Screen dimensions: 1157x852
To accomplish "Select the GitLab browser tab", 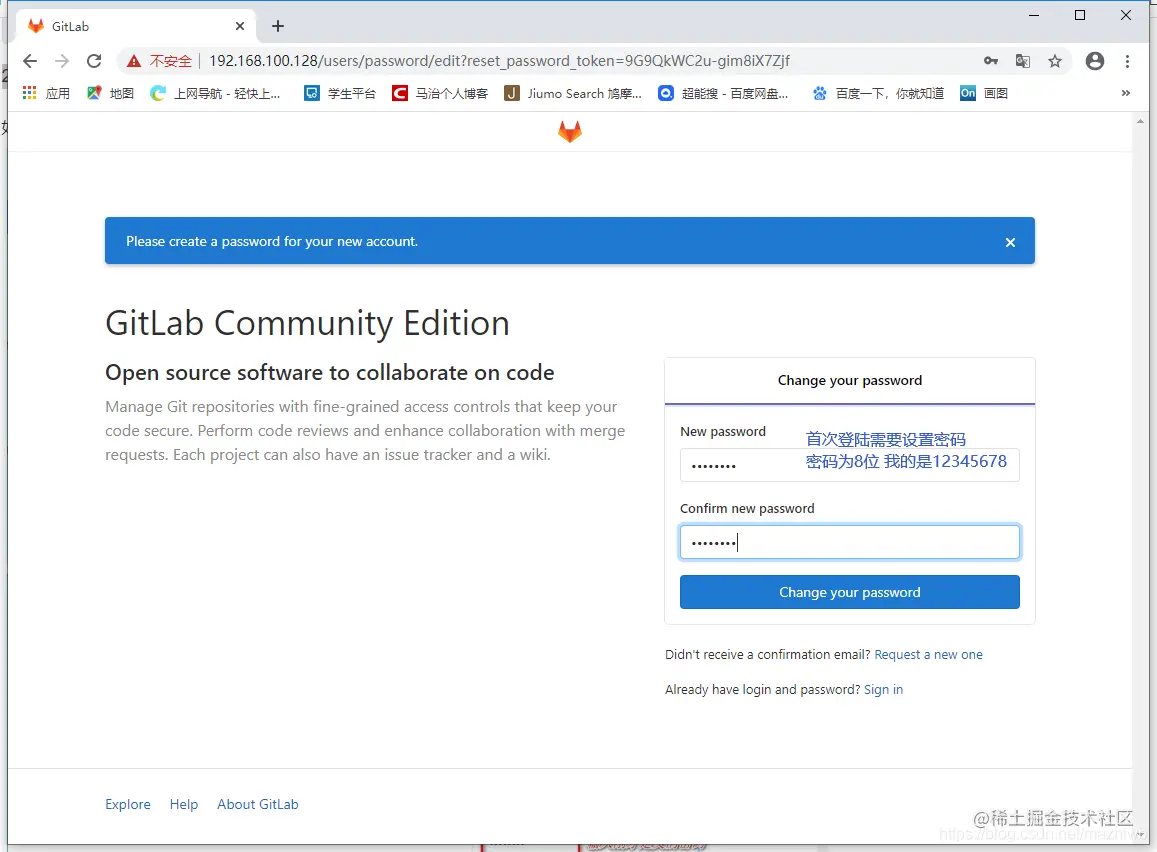I will [x=135, y=27].
